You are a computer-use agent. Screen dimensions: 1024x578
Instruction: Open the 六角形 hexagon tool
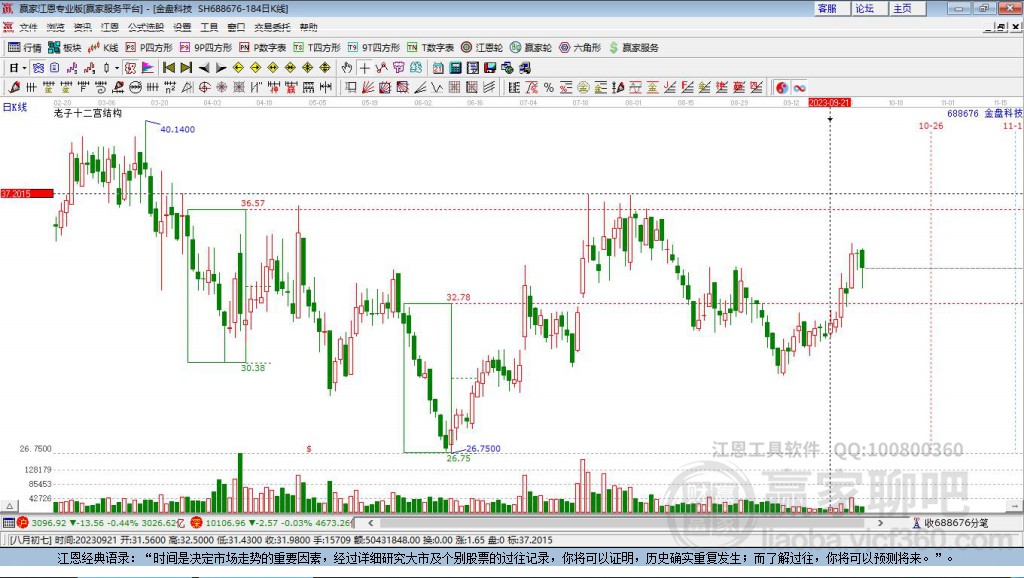pos(580,48)
